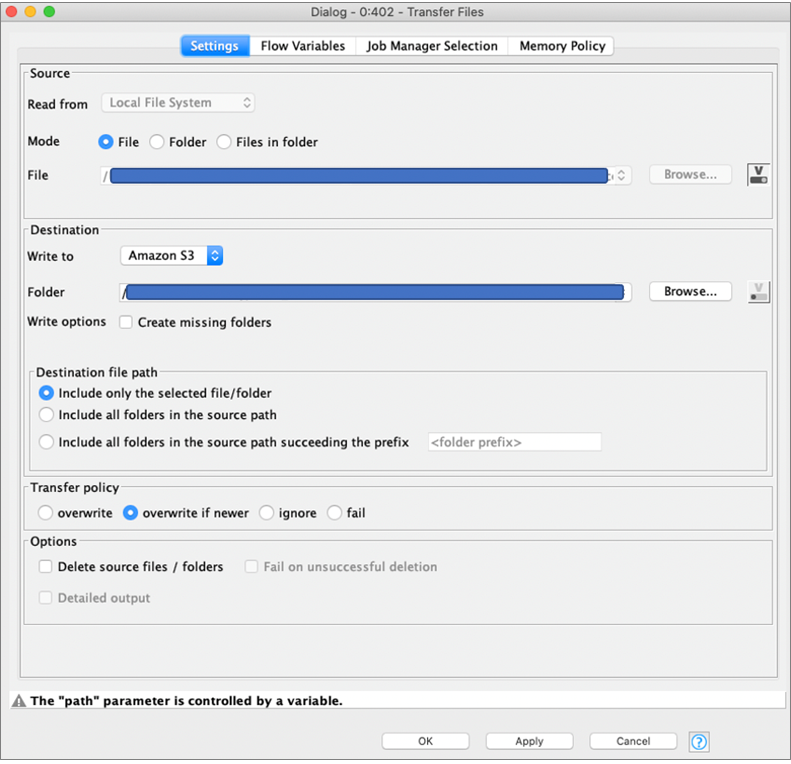Click into the folder prefix input field
791x764 pixels.
coord(515,442)
